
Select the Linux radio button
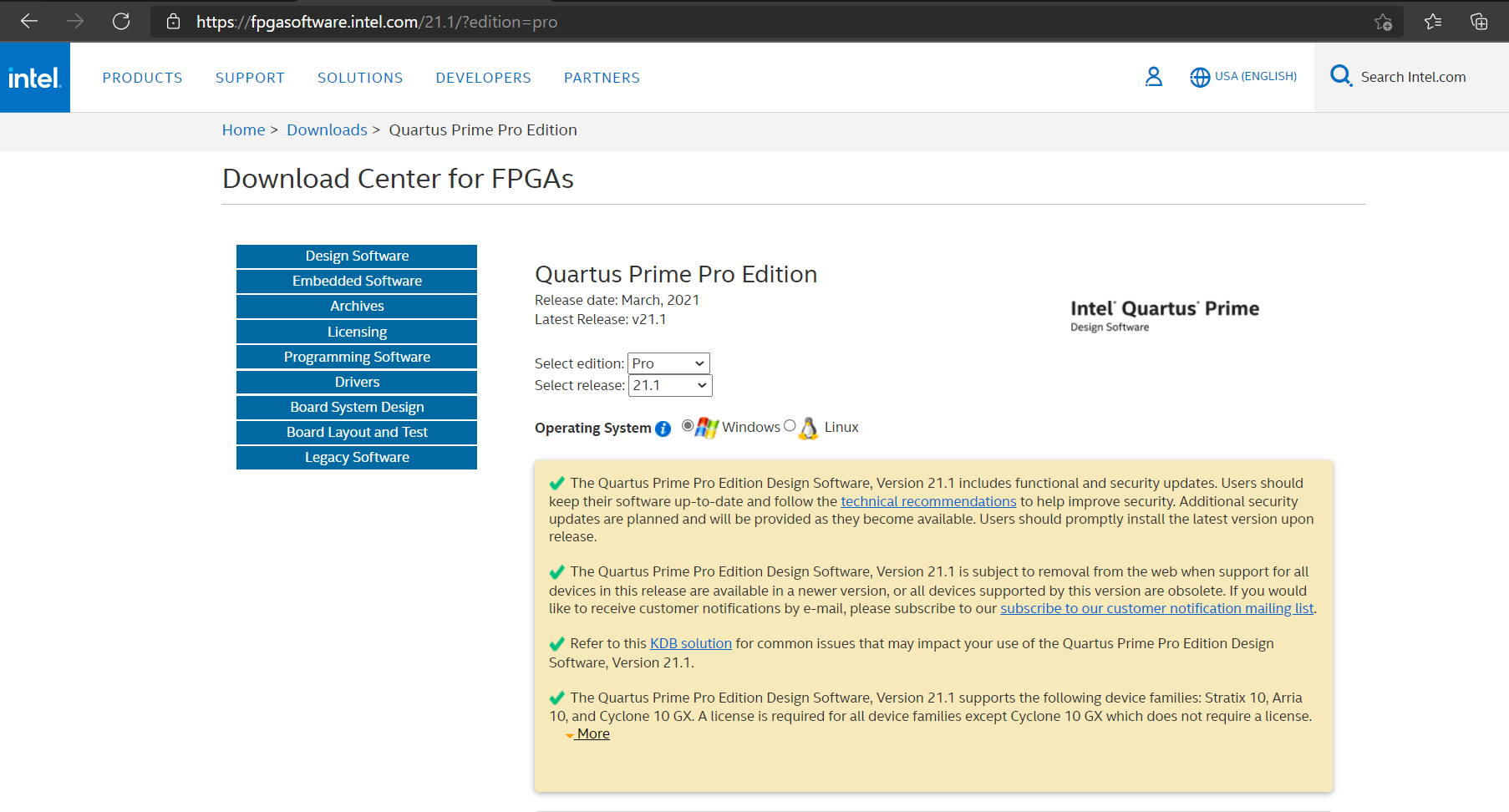coord(790,425)
